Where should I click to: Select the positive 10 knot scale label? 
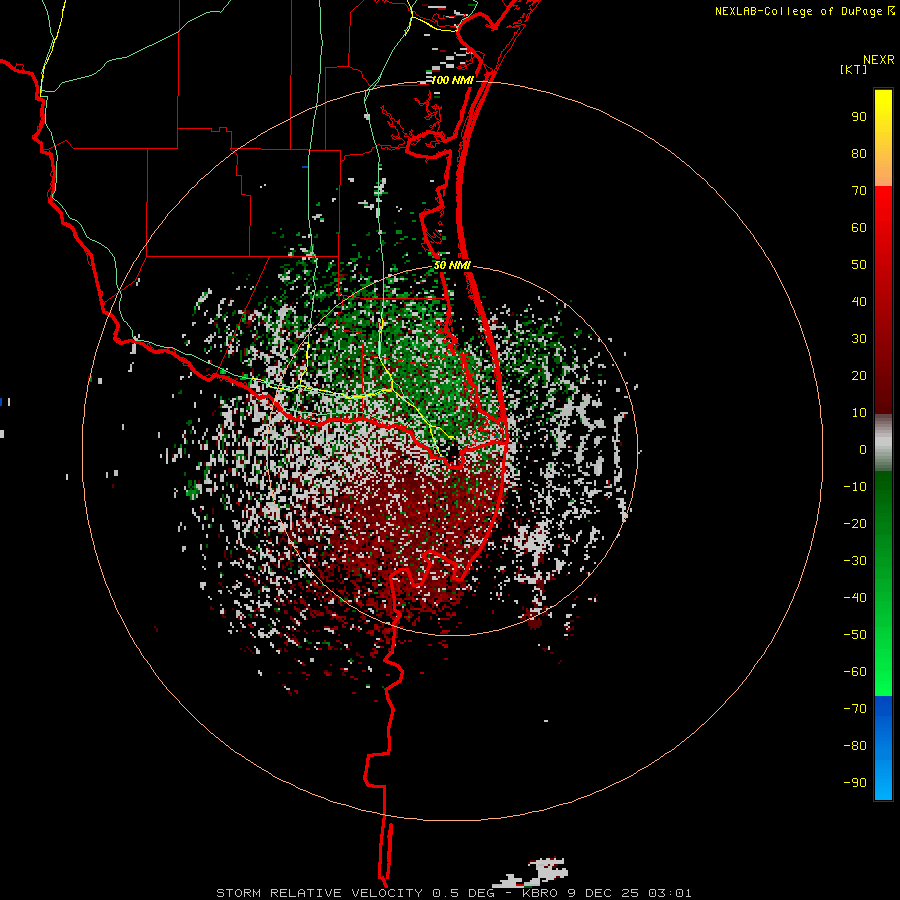coord(859,413)
